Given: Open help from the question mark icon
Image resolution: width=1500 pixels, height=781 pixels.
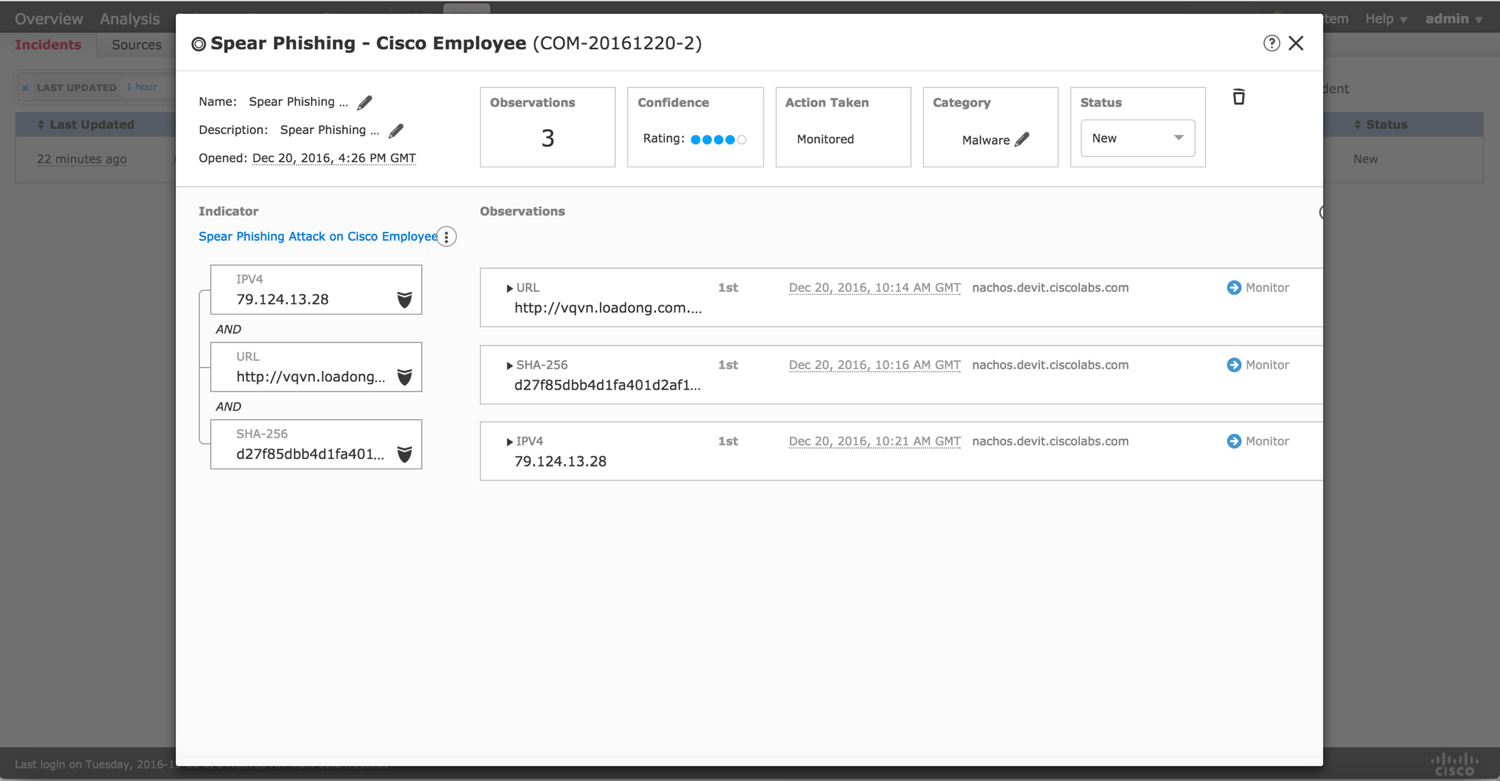Looking at the screenshot, I should point(1271,43).
